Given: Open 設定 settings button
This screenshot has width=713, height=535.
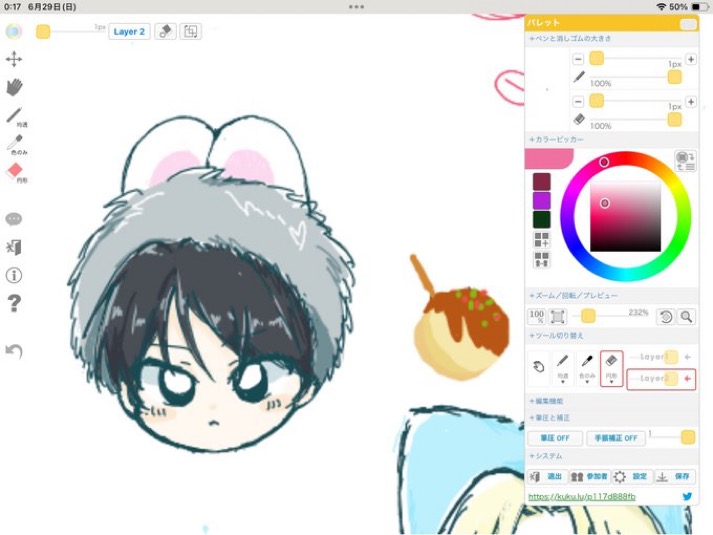Looking at the screenshot, I should point(632,476).
